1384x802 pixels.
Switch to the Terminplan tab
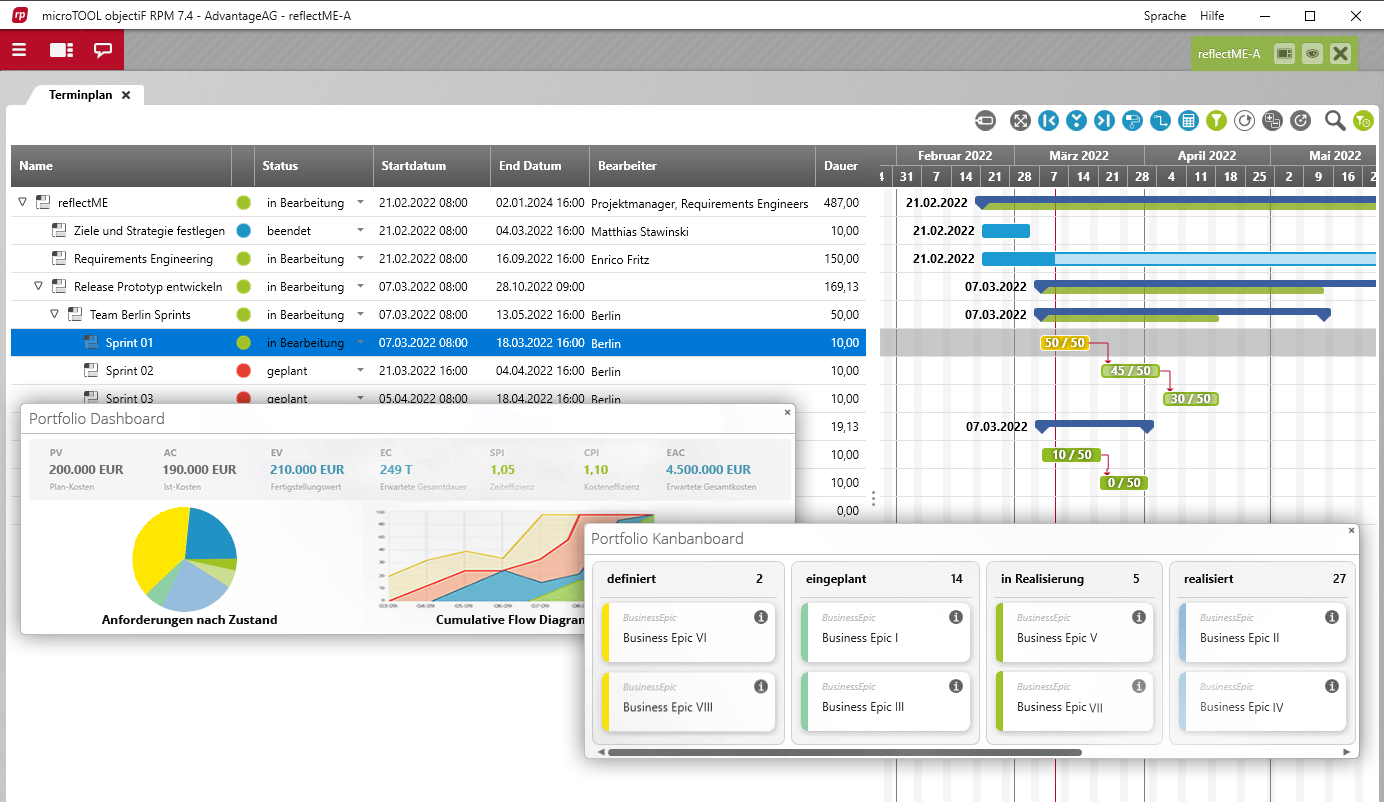pyautogui.click(x=80, y=95)
